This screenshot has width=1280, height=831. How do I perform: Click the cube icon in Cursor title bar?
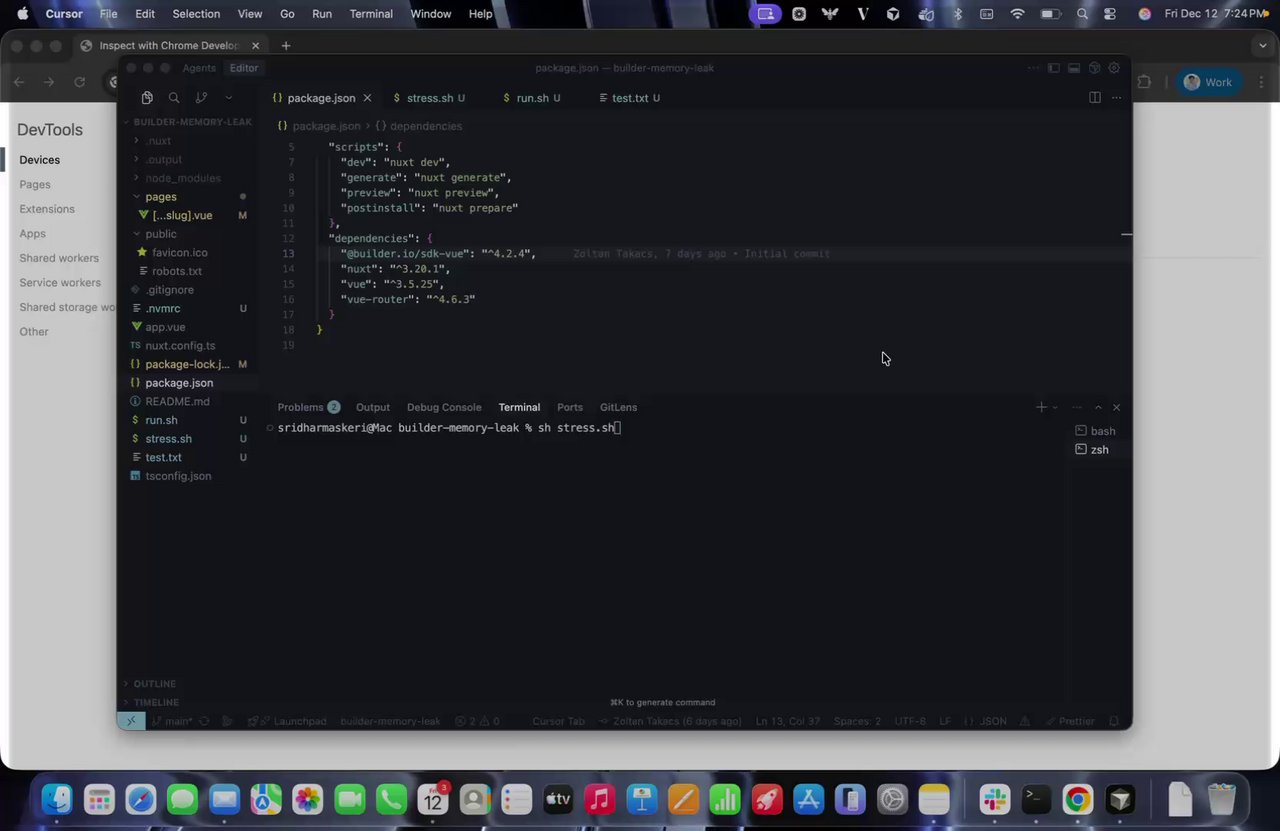(x=1094, y=68)
